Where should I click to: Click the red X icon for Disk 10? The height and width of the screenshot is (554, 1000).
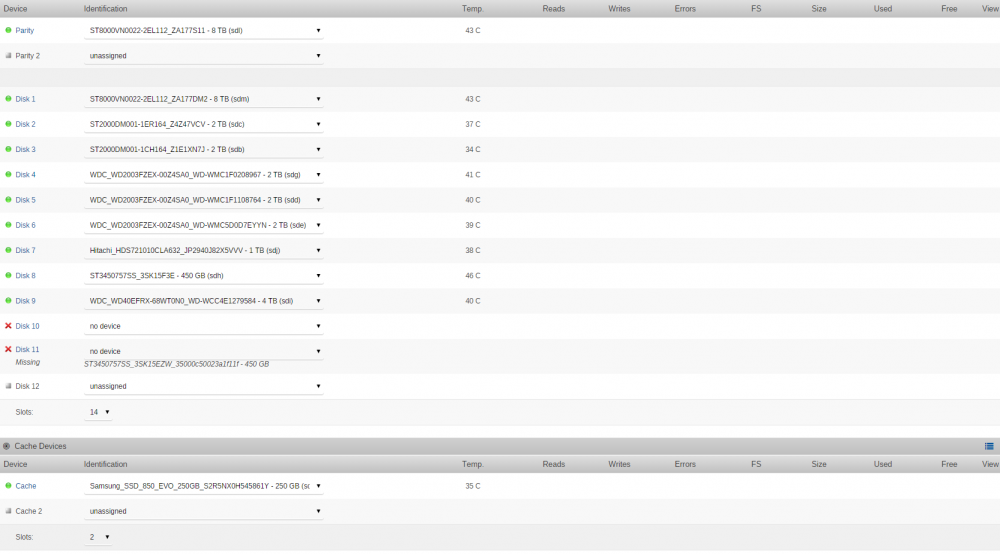pyautogui.click(x=8, y=326)
